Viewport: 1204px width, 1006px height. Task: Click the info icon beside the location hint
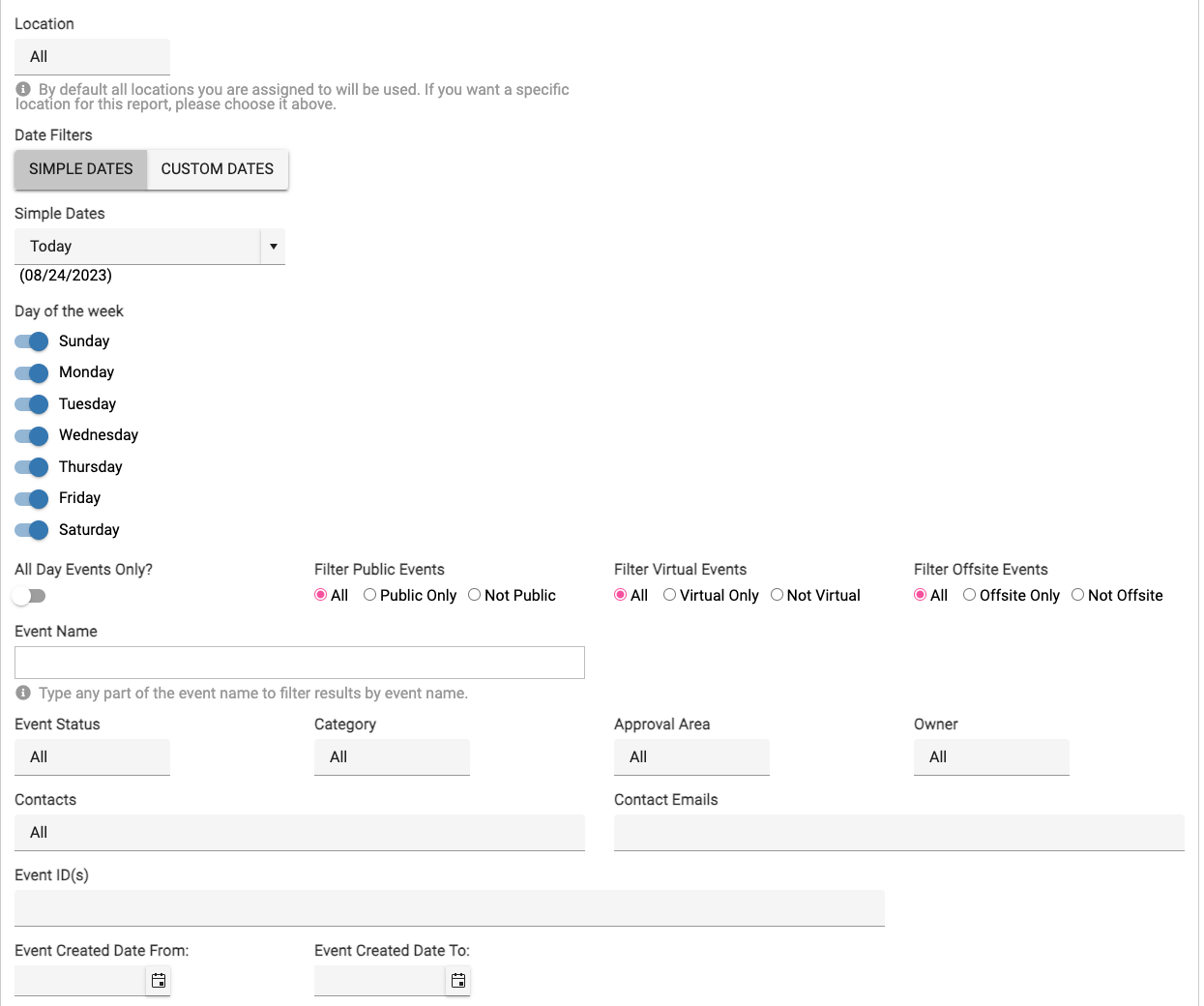23,89
